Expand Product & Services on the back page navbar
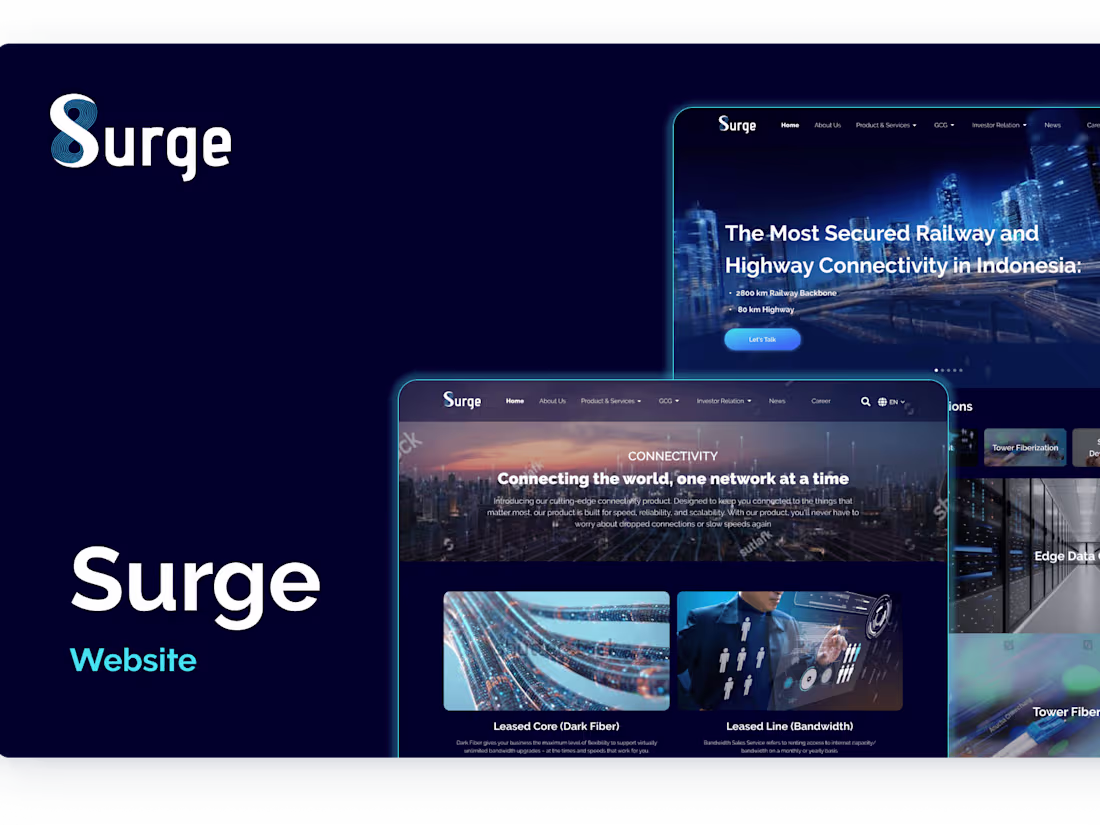 tap(886, 125)
